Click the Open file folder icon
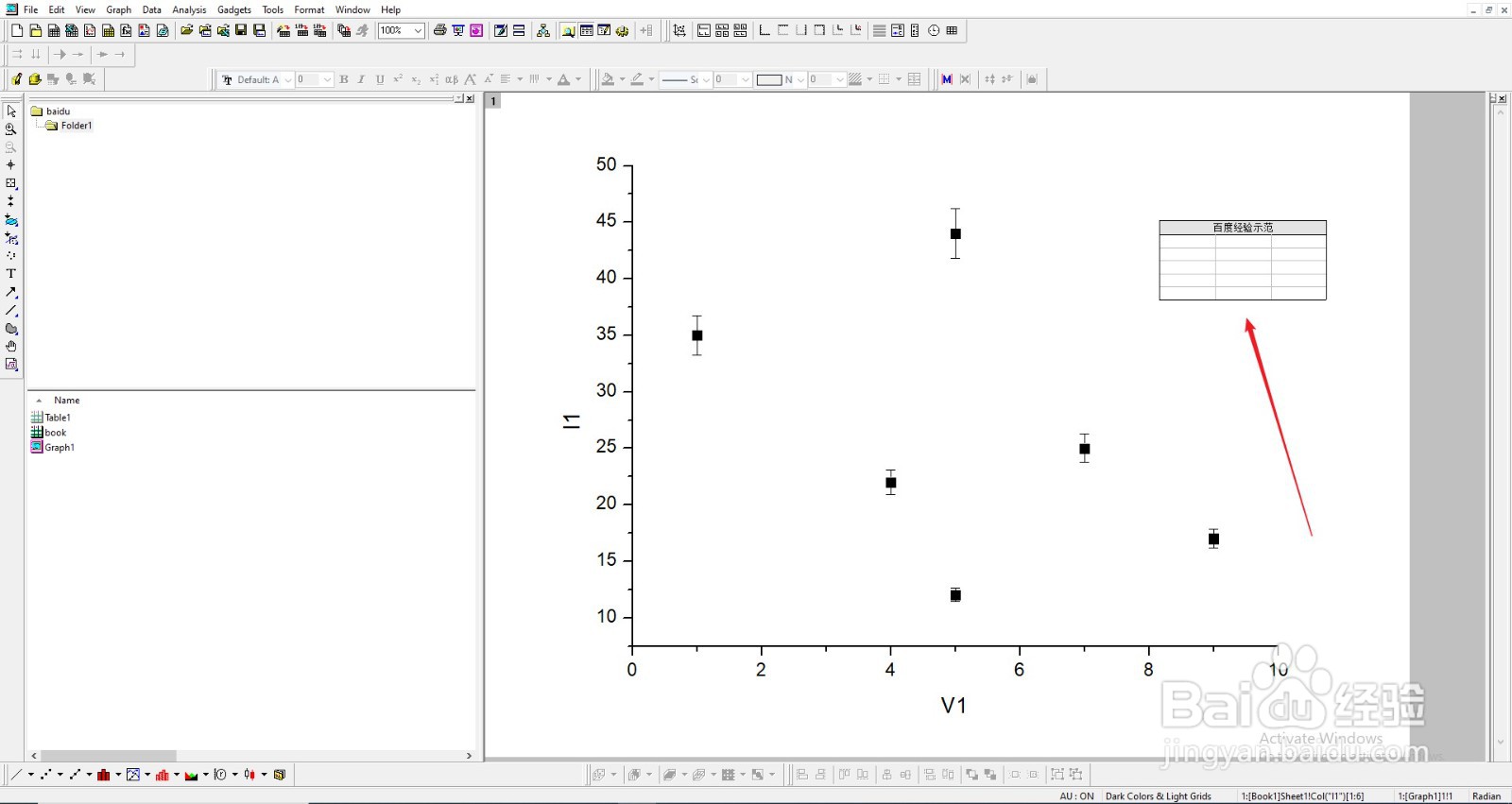This screenshot has width=1512, height=804. 187,30
